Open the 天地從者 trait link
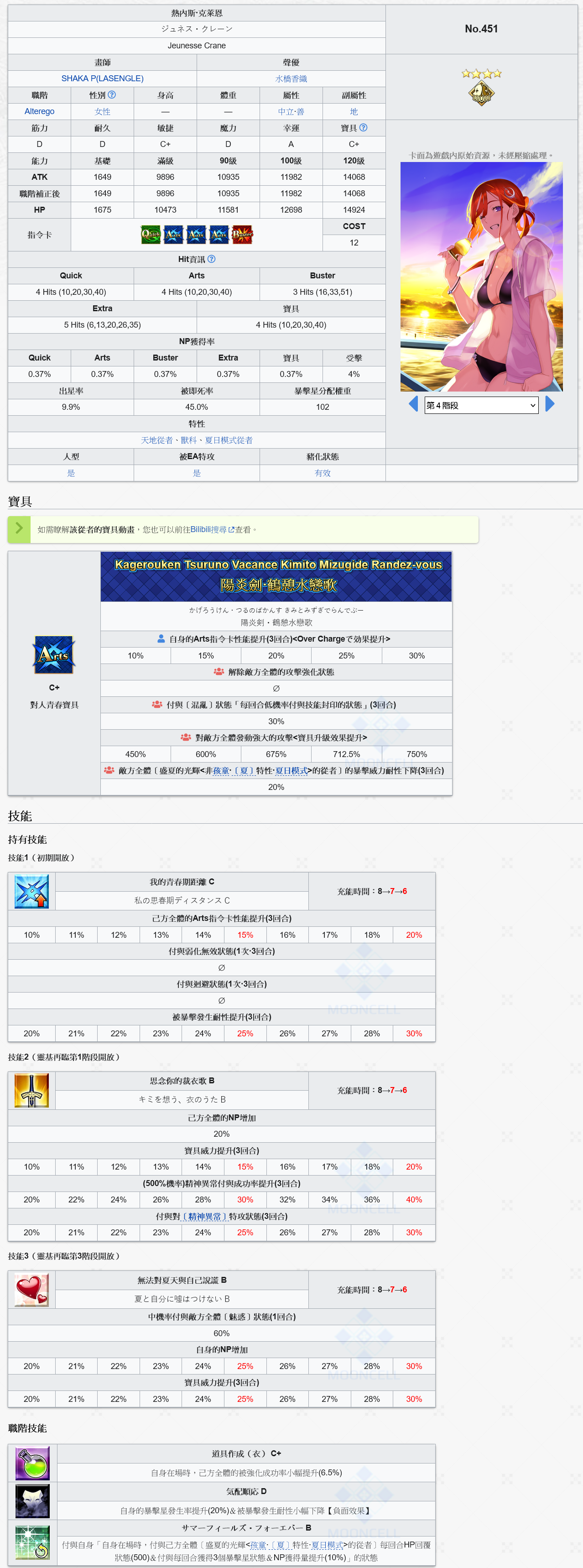Viewport: 583px width, 1568px height. tap(157, 440)
